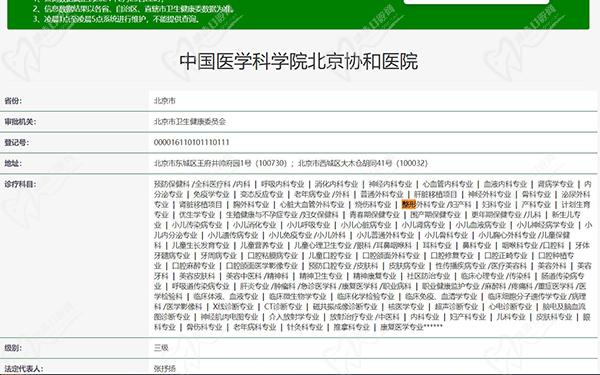The image size is (600, 375).
Task: Click the 针灸科专业 entry
Action: tap(305, 327)
